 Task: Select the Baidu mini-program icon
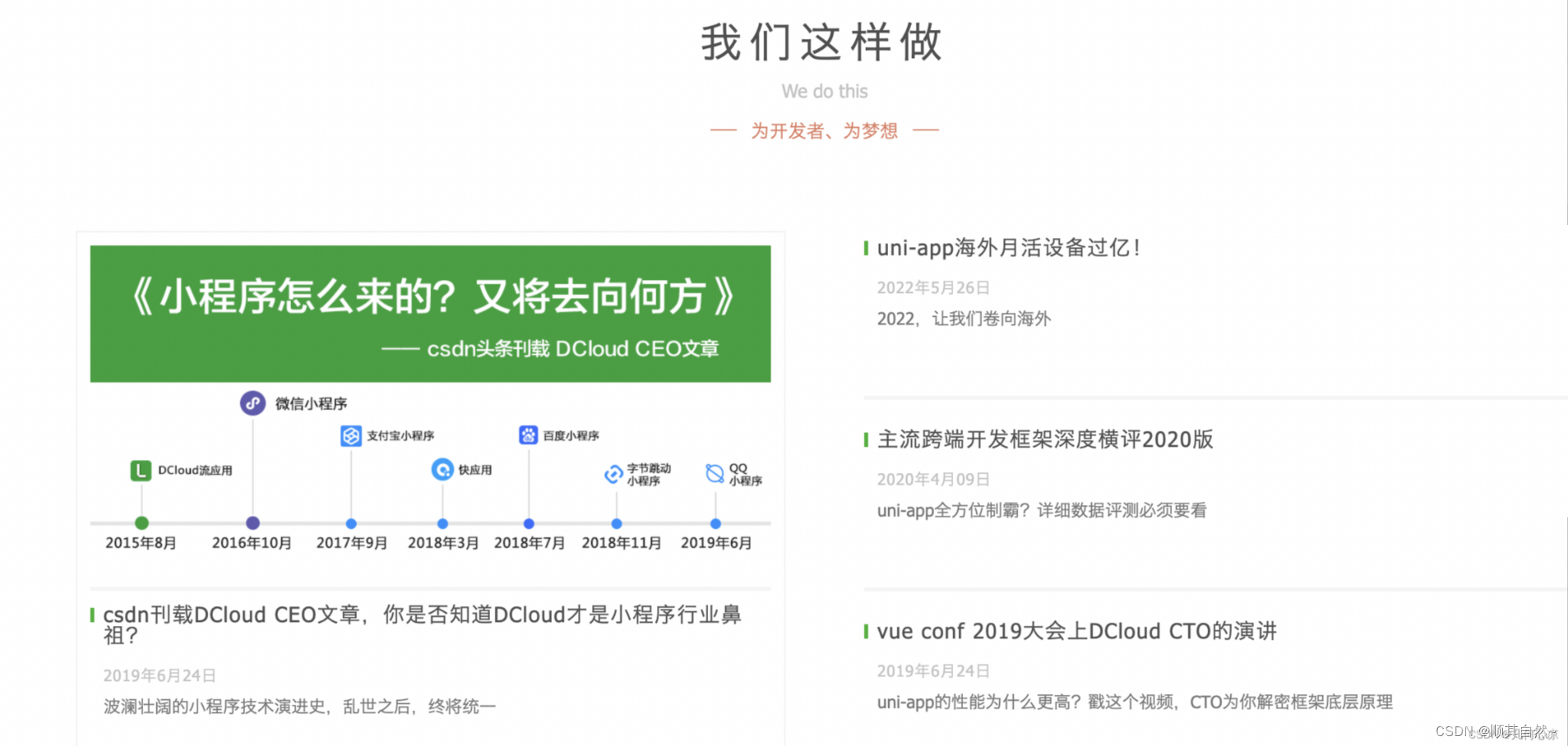click(x=528, y=435)
